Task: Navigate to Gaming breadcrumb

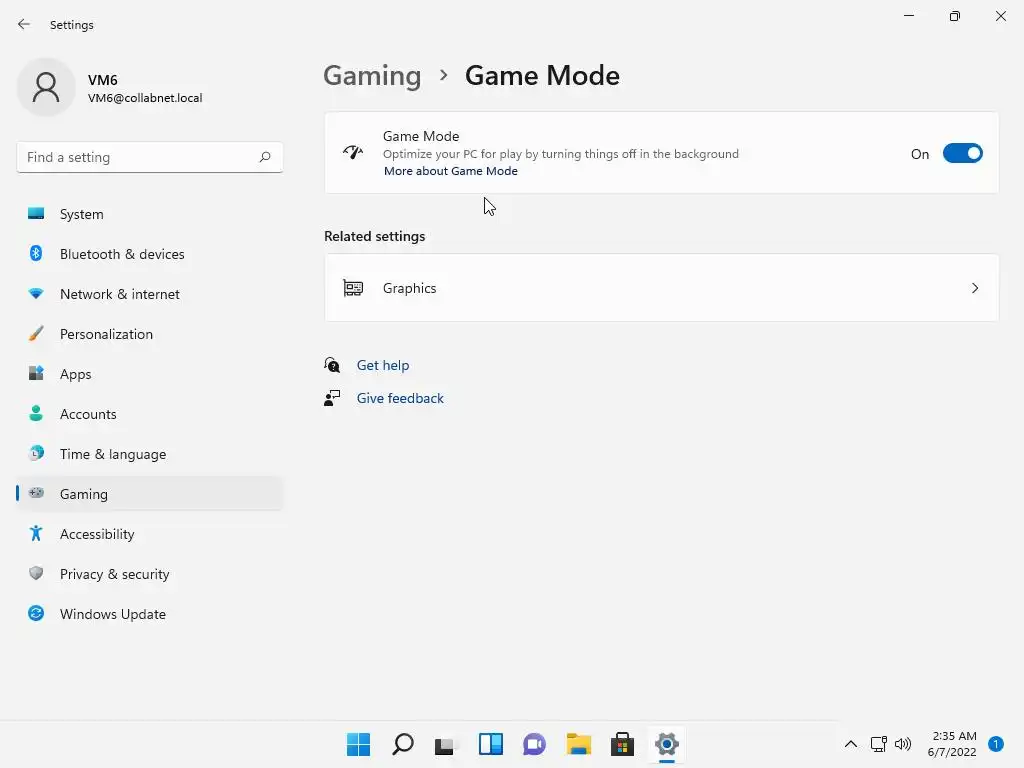Action: coord(372,75)
